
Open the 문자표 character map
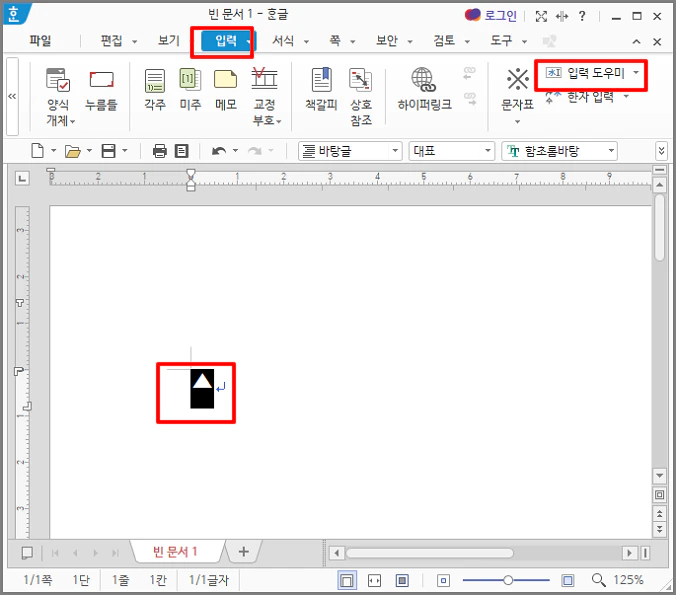point(517,96)
